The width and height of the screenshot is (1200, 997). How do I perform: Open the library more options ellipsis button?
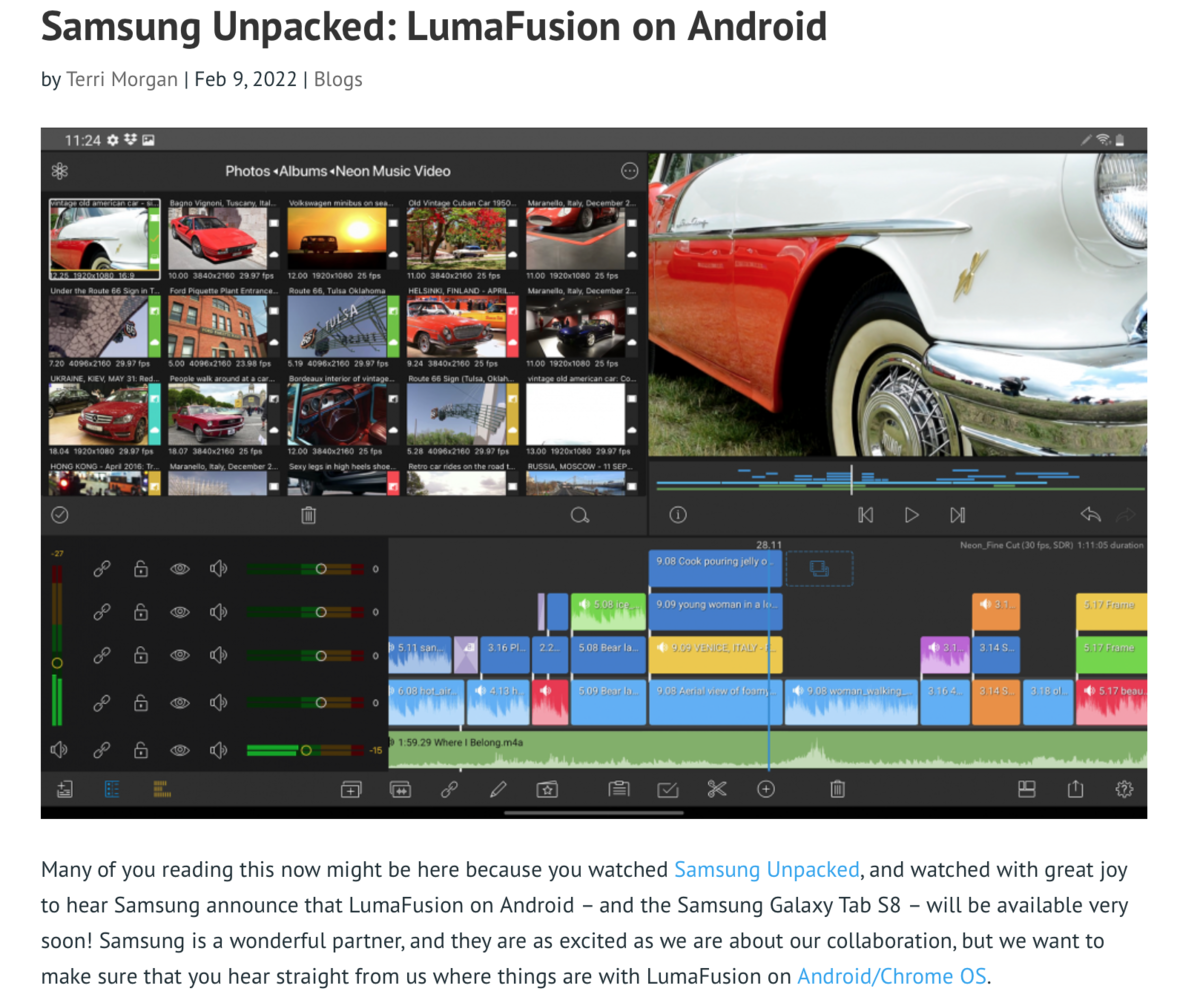click(630, 171)
